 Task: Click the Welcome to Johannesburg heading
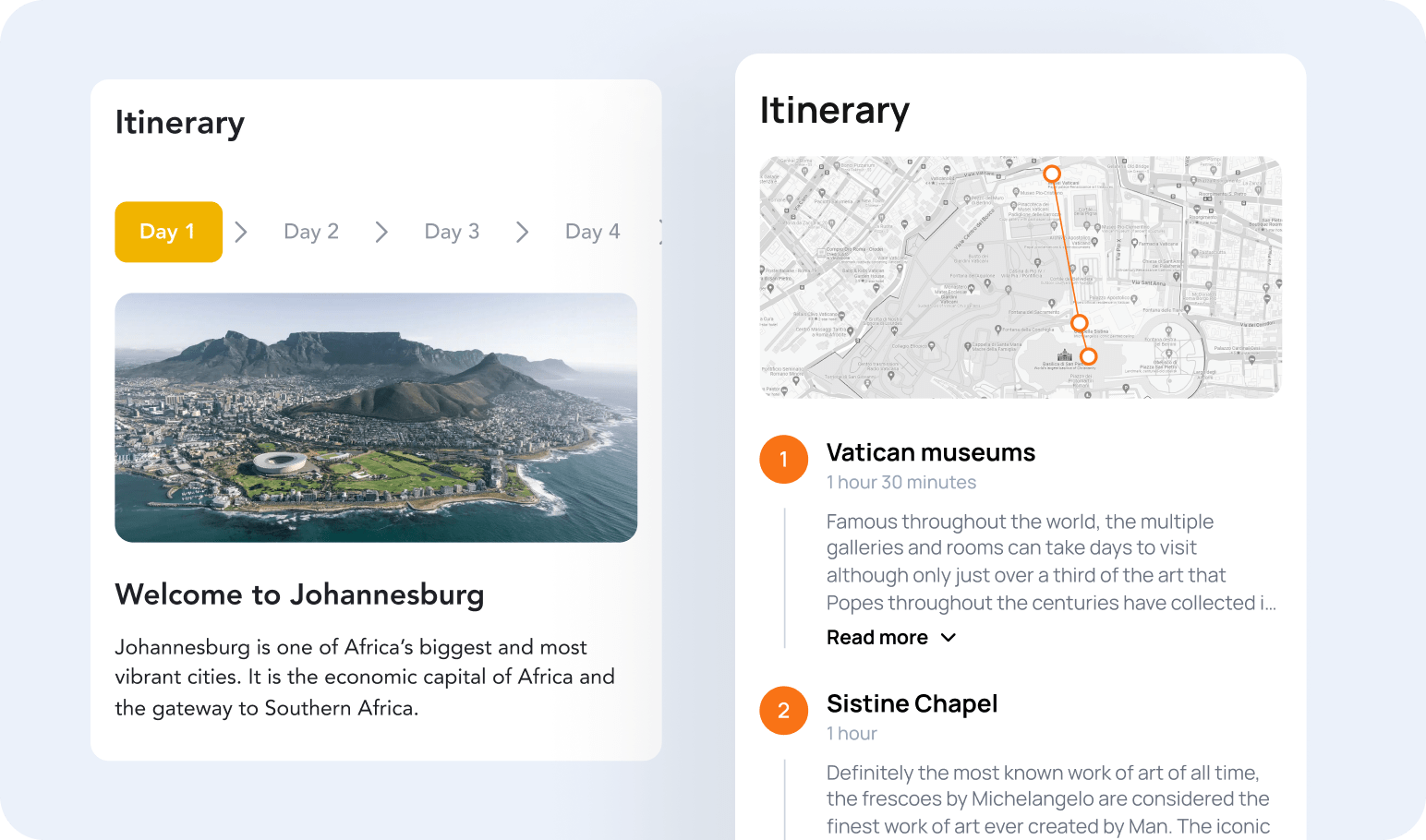coord(299,595)
